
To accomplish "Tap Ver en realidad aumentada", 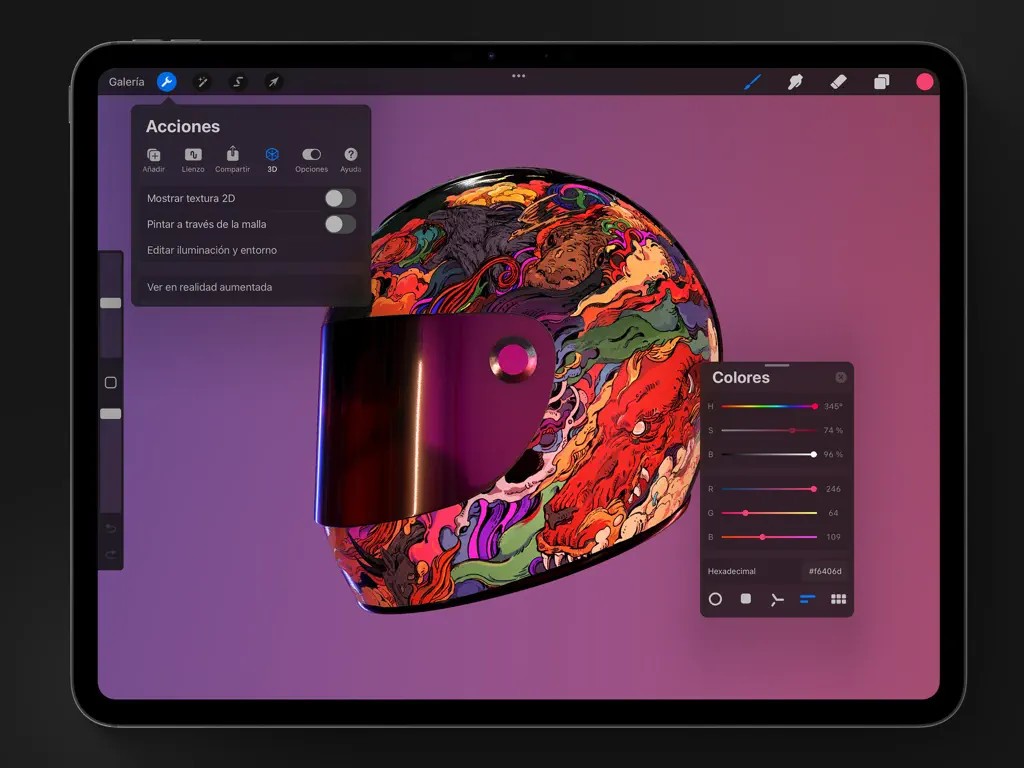I will 210,287.
